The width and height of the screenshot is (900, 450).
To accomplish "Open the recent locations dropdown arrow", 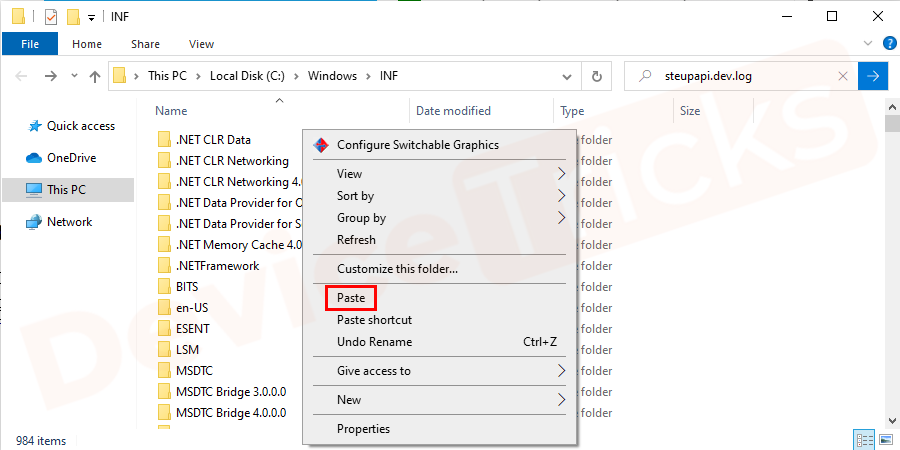I will pyautogui.click(x=74, y=76).
